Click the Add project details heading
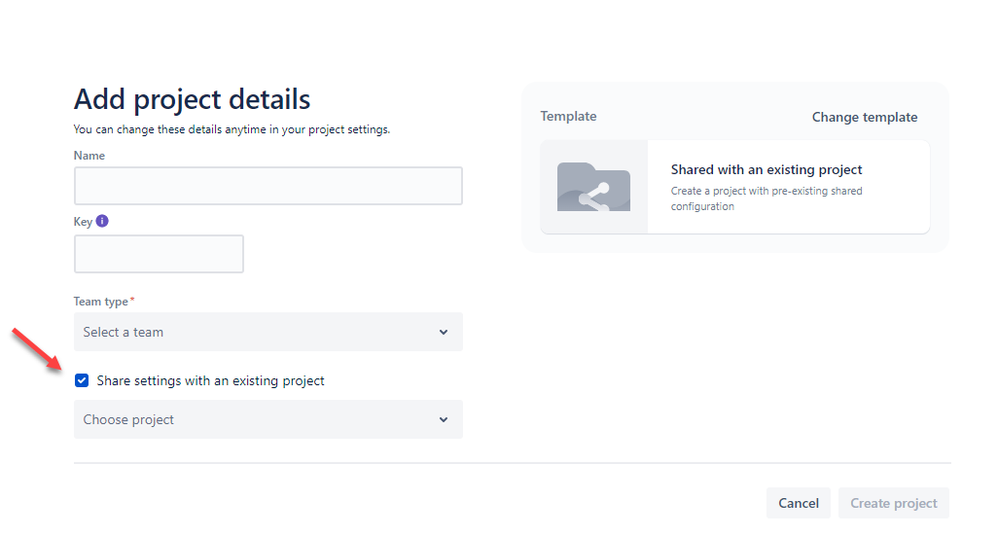 click(192, 99)
